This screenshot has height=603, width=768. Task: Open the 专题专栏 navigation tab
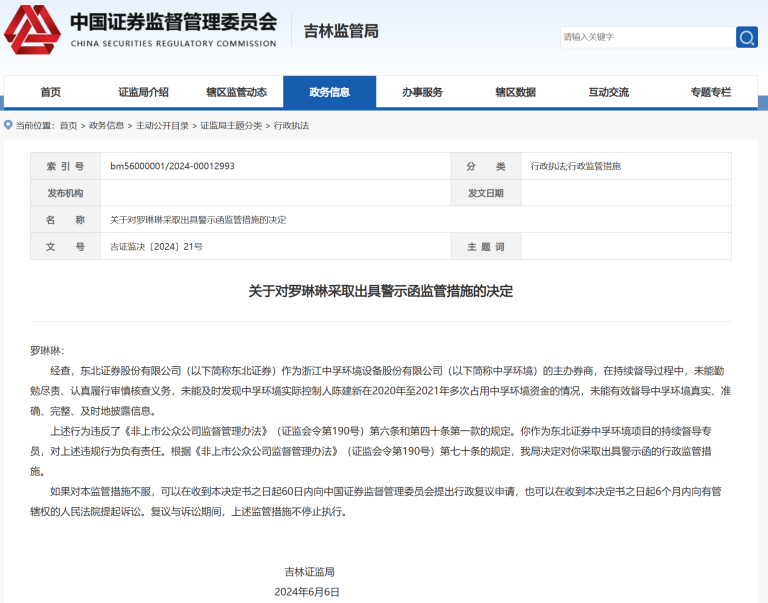(x=711, y=92)
